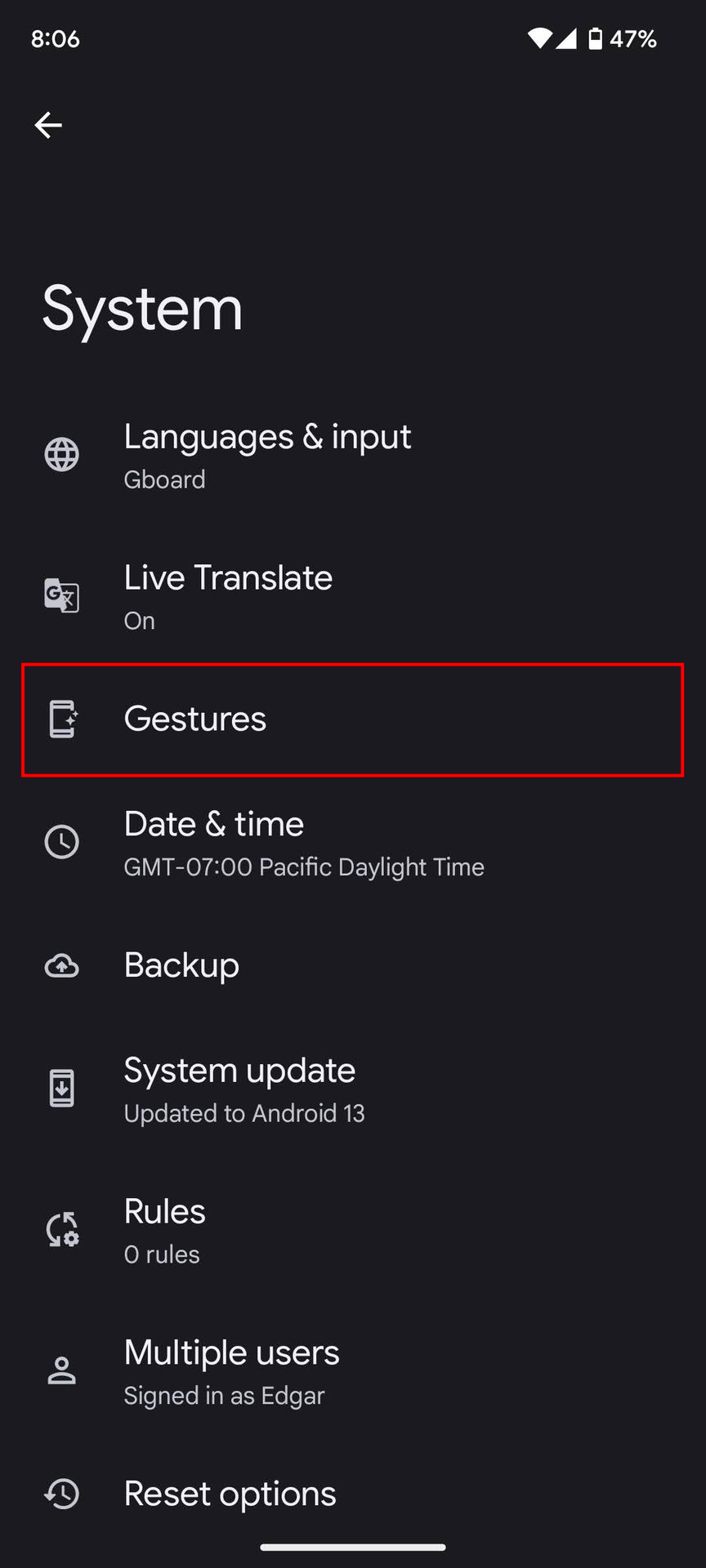Tap the globe icon for Languages
Viewport: 706px width, 1568px height.
click(x=62, y=455)
